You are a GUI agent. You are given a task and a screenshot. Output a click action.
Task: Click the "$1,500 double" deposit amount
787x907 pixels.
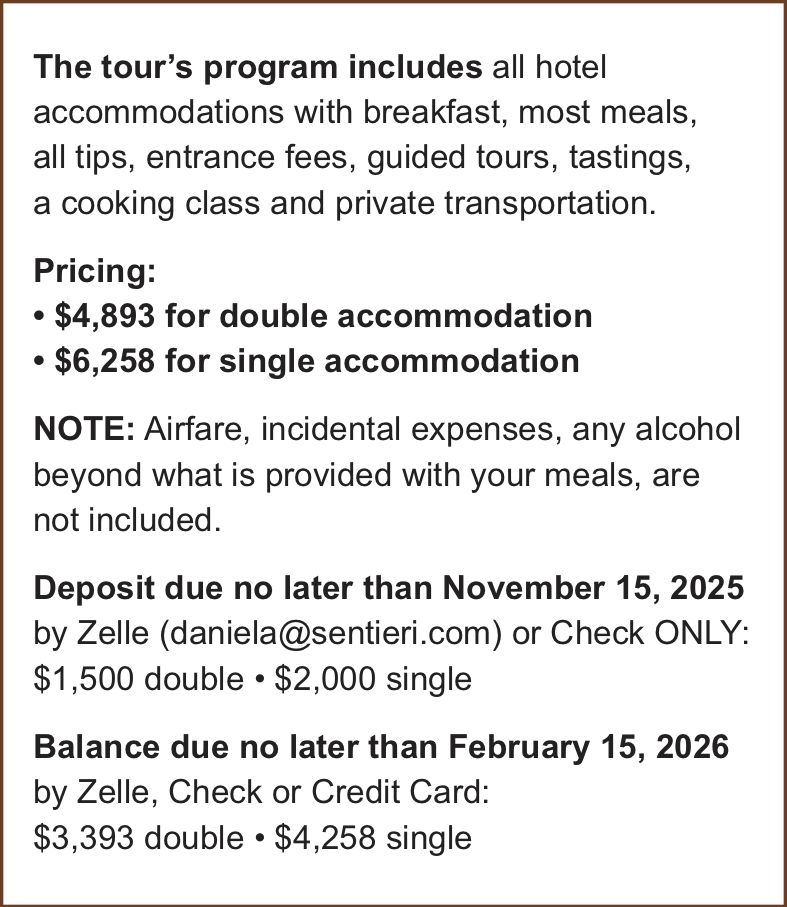pos(138,679)
